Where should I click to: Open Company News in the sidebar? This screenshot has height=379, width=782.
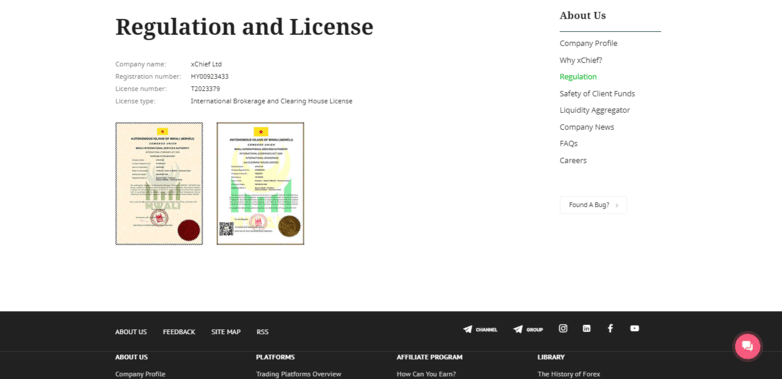pos(586,127)
